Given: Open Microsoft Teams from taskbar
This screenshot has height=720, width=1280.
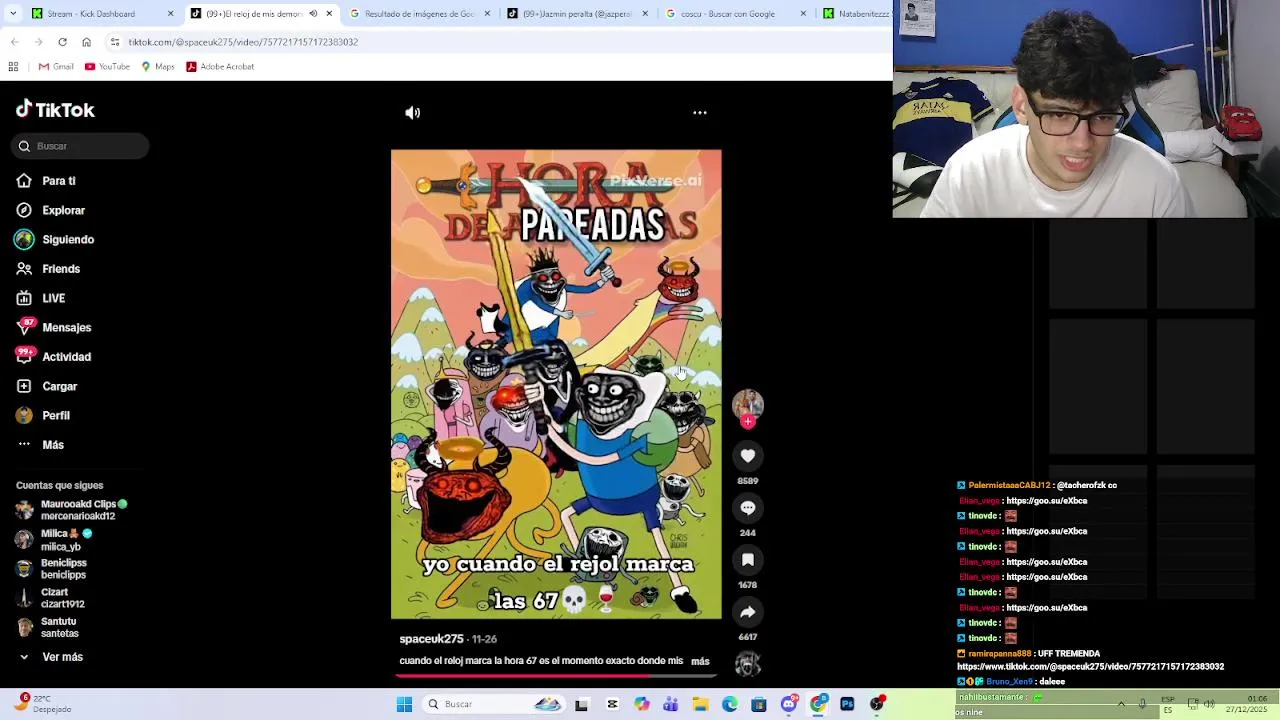Looking at the screenshot, I should click(x=671, y=704).
